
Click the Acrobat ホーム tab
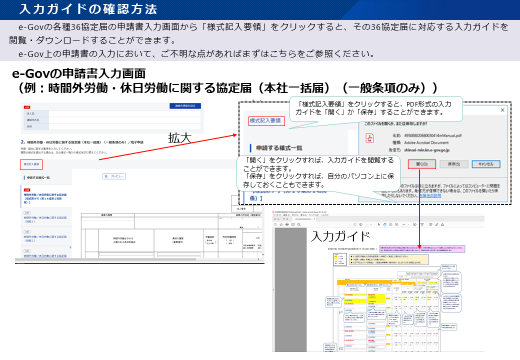(x=276, y=219)
